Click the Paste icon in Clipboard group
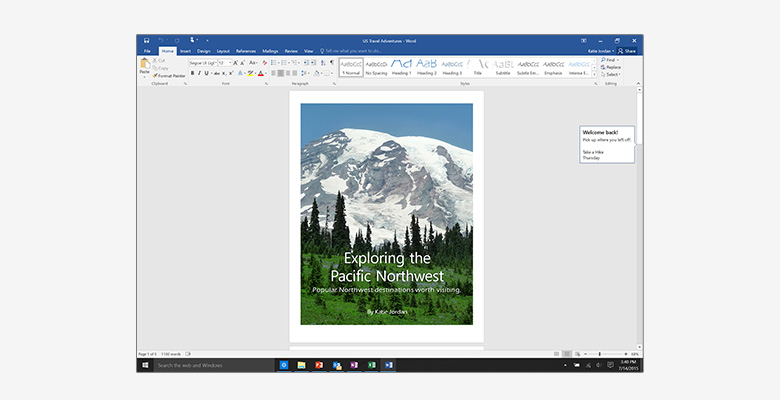Viewport: 780px width, 400px height. [x=145, y=65]
